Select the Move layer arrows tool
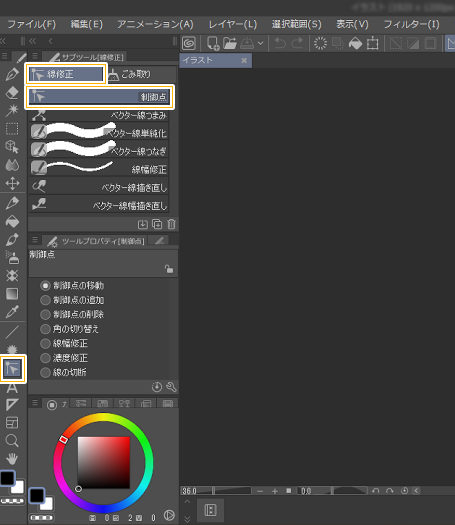Image resolution: width=455 pixels, height=525 pixels. tap(12, 183)
